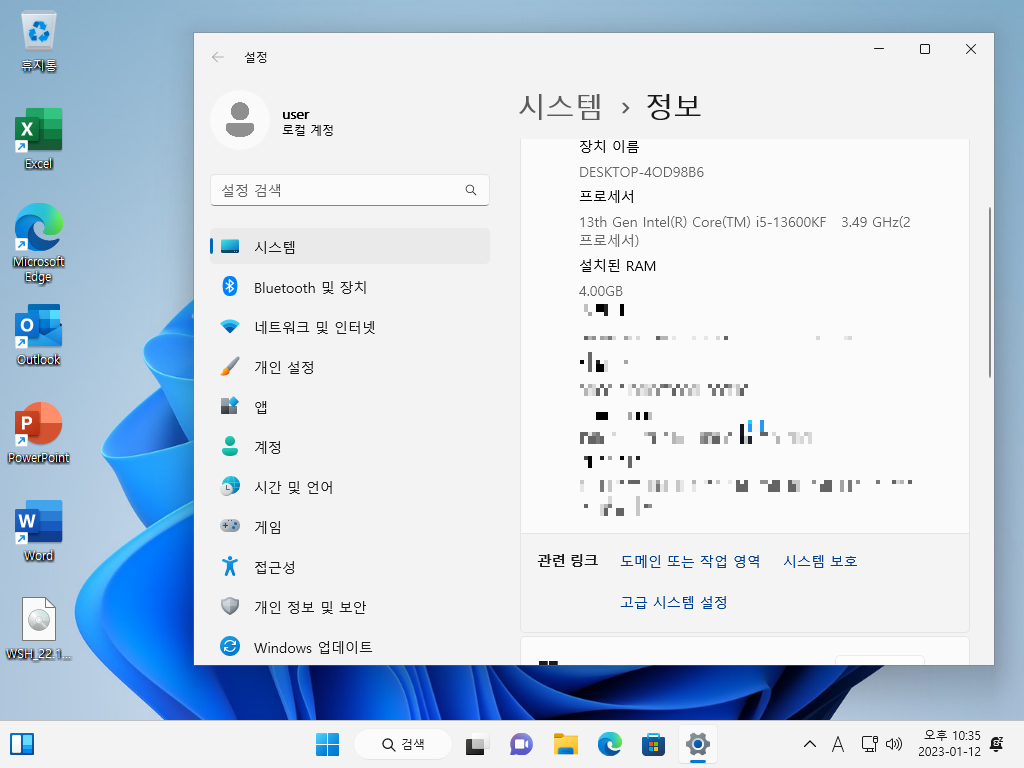
Task: Open Bluetooth and devices settings
Action: [350, 287]
